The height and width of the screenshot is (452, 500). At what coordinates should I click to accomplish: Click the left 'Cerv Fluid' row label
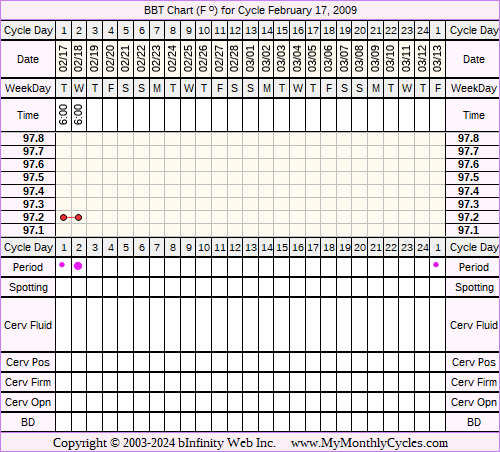coord(28,325)
